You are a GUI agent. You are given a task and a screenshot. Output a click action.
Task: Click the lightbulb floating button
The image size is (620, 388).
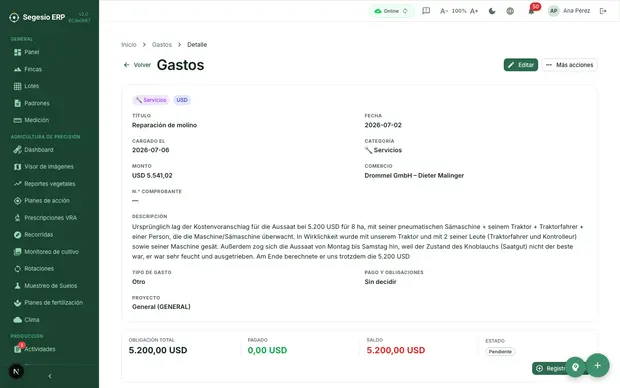tap(575, 367)
